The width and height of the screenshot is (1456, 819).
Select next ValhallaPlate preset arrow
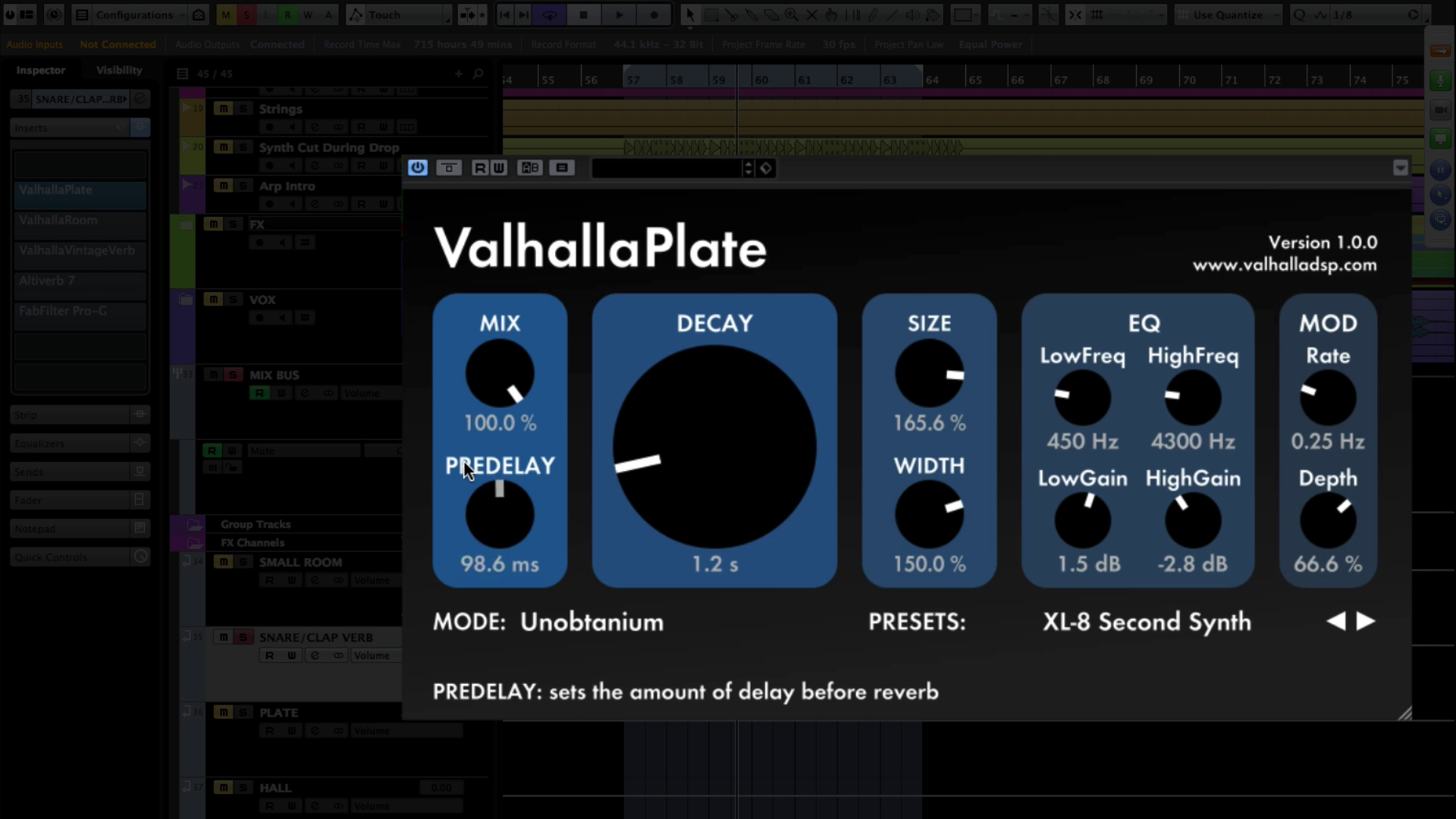[x=1366, y=621]
